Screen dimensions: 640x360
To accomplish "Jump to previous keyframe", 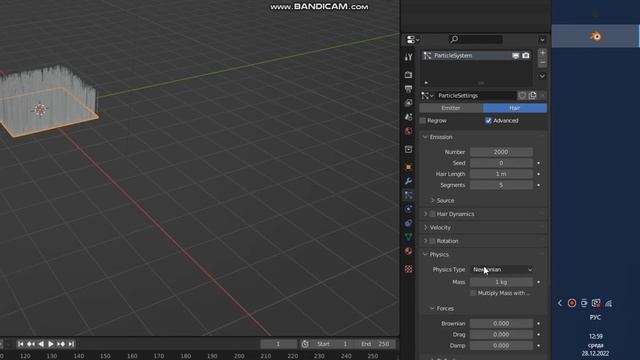I will pos(31,344).
